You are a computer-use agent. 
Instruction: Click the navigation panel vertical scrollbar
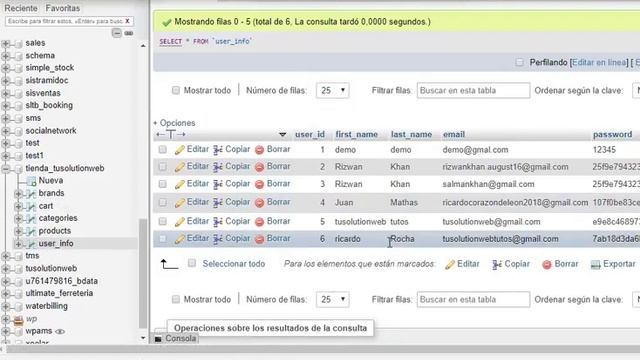[143, 273]
